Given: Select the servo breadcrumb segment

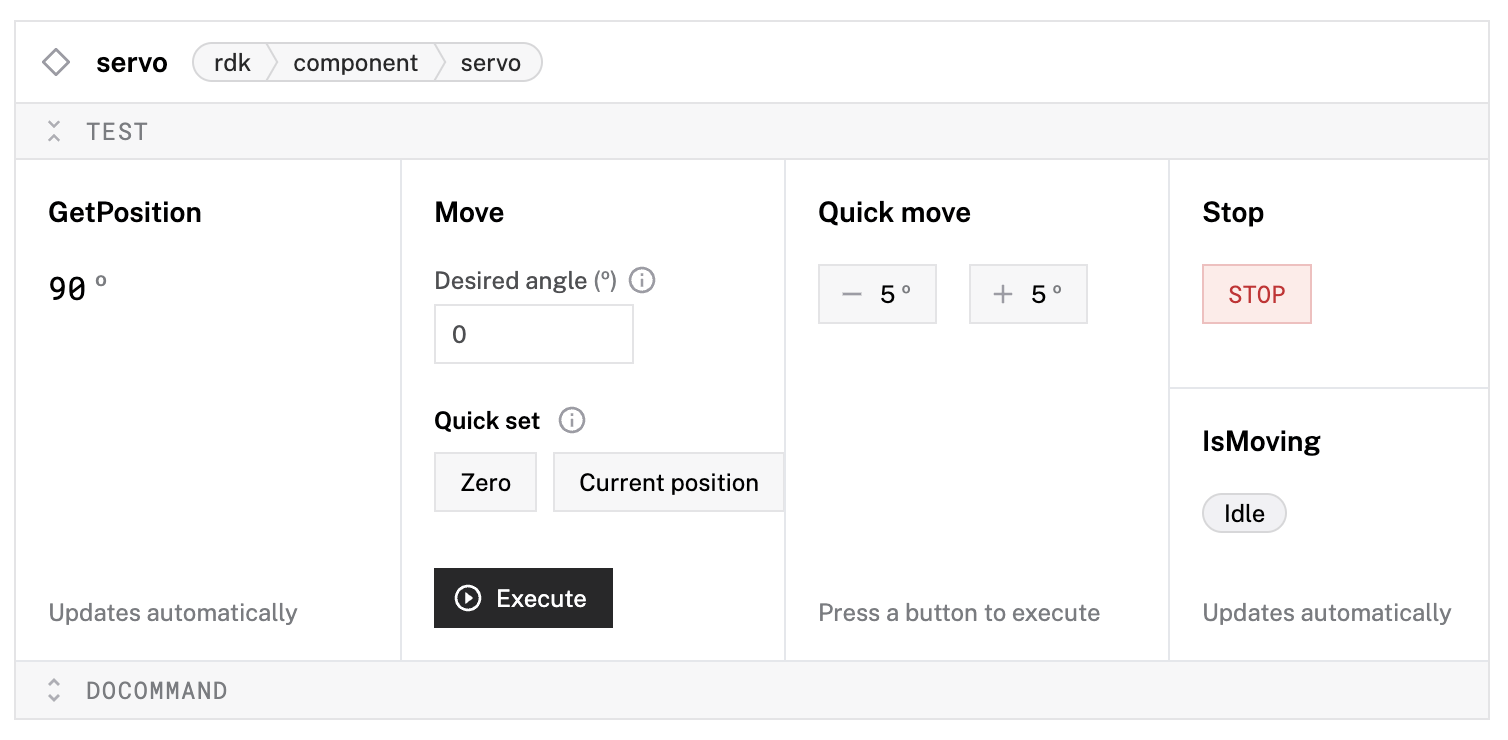Looking at the screenshot, I should point(490,63).
